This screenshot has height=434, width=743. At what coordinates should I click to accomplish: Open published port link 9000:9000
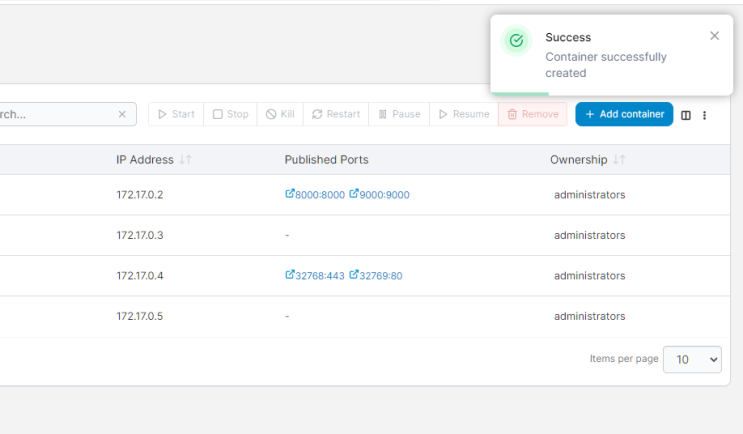[380, 195]
